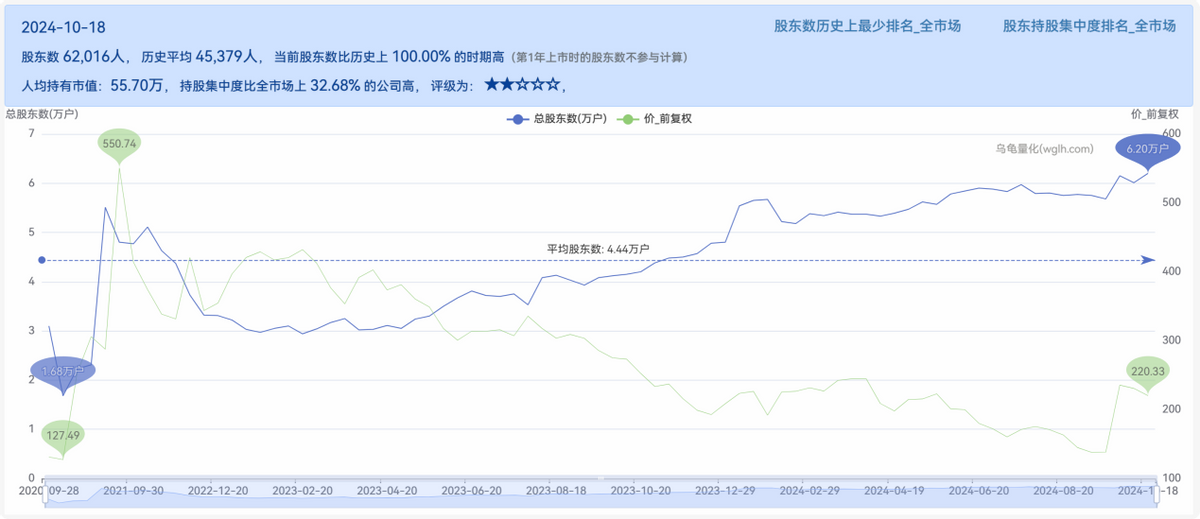Click the first filled rating star

[491, 86]
